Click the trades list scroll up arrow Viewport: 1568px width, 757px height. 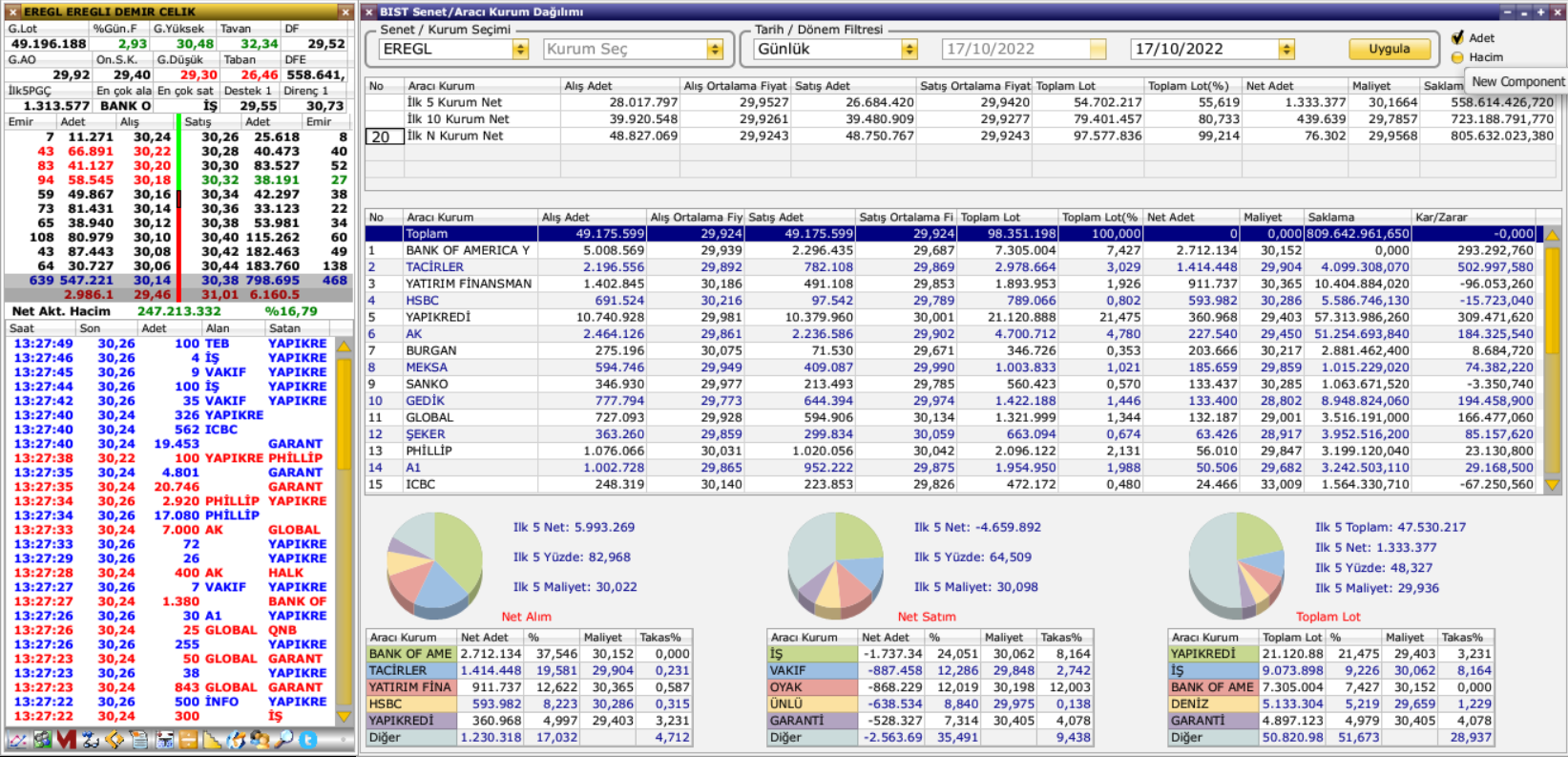pos(344,346)
